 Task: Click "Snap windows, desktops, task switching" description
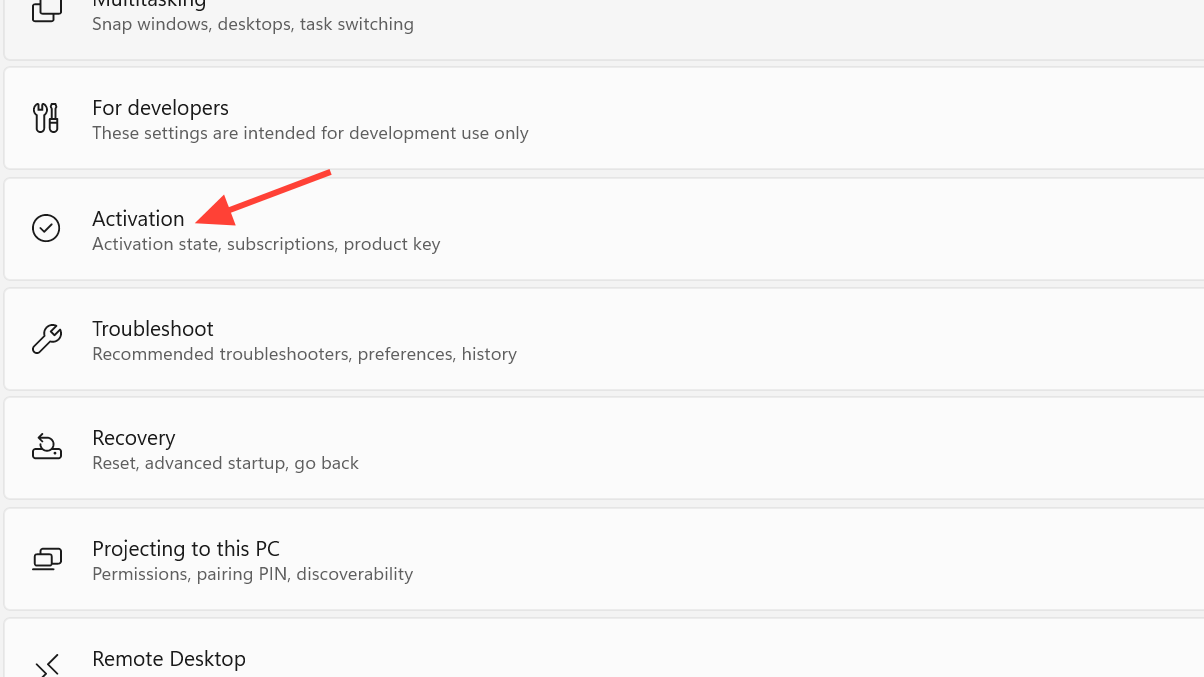coord(253,24)
